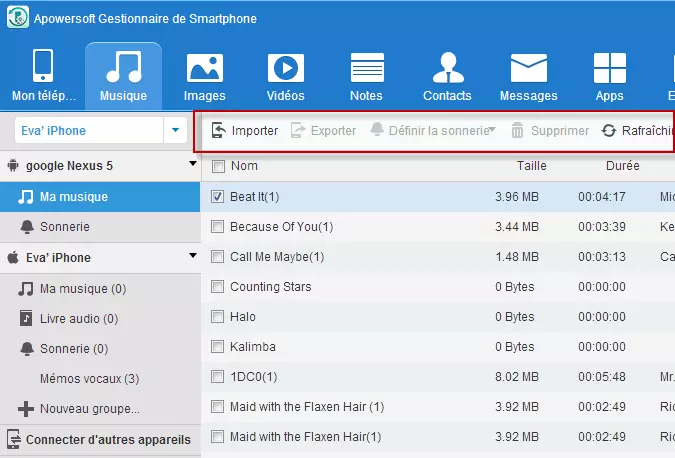Check the Halo checkbox
Viewport: 675px width, 458px height.
pos(217,317)
